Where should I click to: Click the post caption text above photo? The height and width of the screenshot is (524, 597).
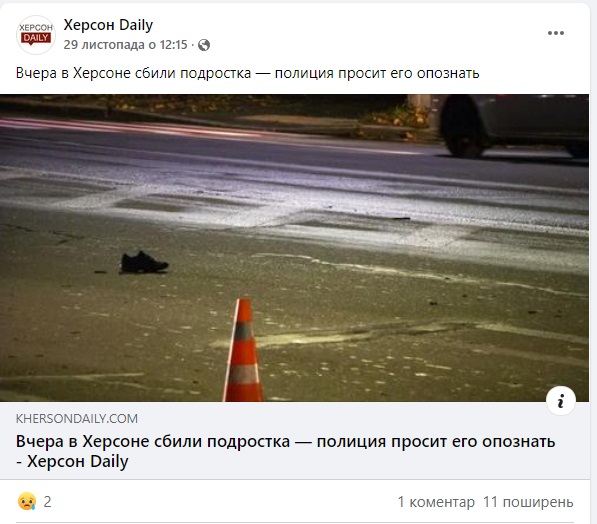tap(247, 73)
